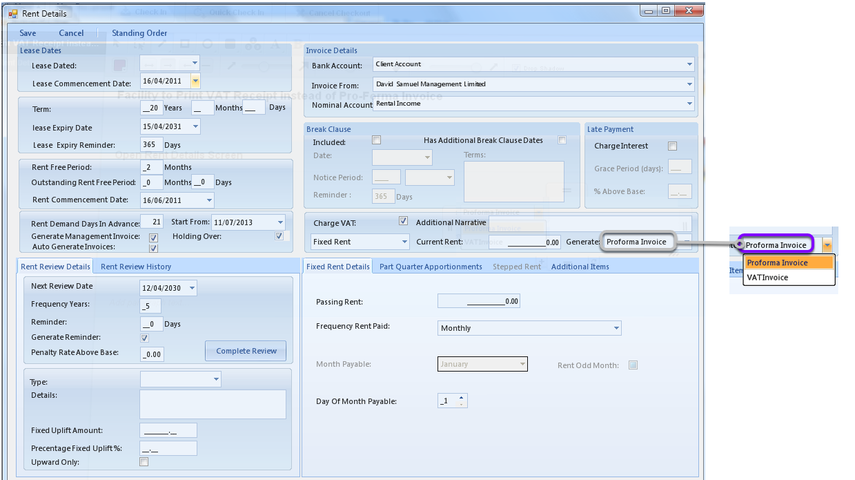Screen dimensions: 855x480
Task: Toggle the Upward Only checkbox
Action: (144, 462)
